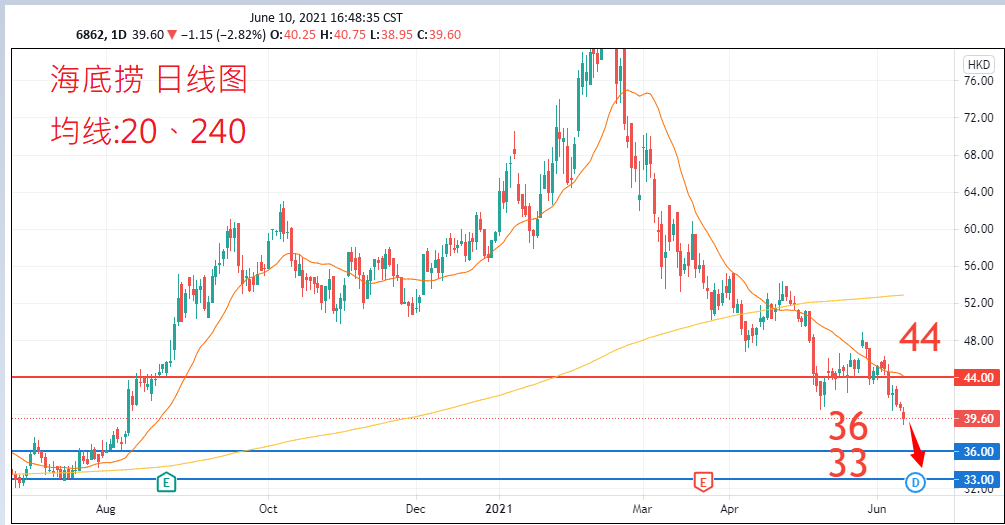Click the 72.00 price axis value
The image size is (1005, 525).
point(979,118)
